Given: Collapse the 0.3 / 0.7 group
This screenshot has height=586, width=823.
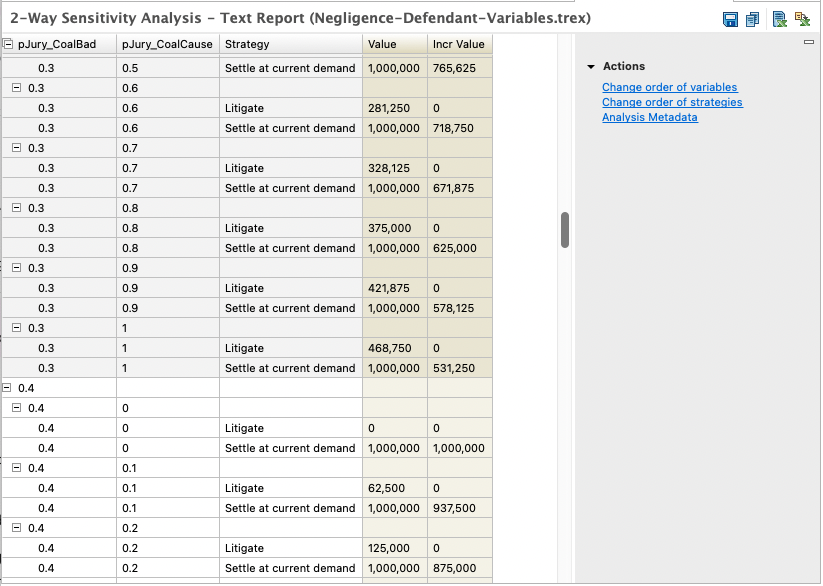Looking at the screenshot, I should coord(17,148).
